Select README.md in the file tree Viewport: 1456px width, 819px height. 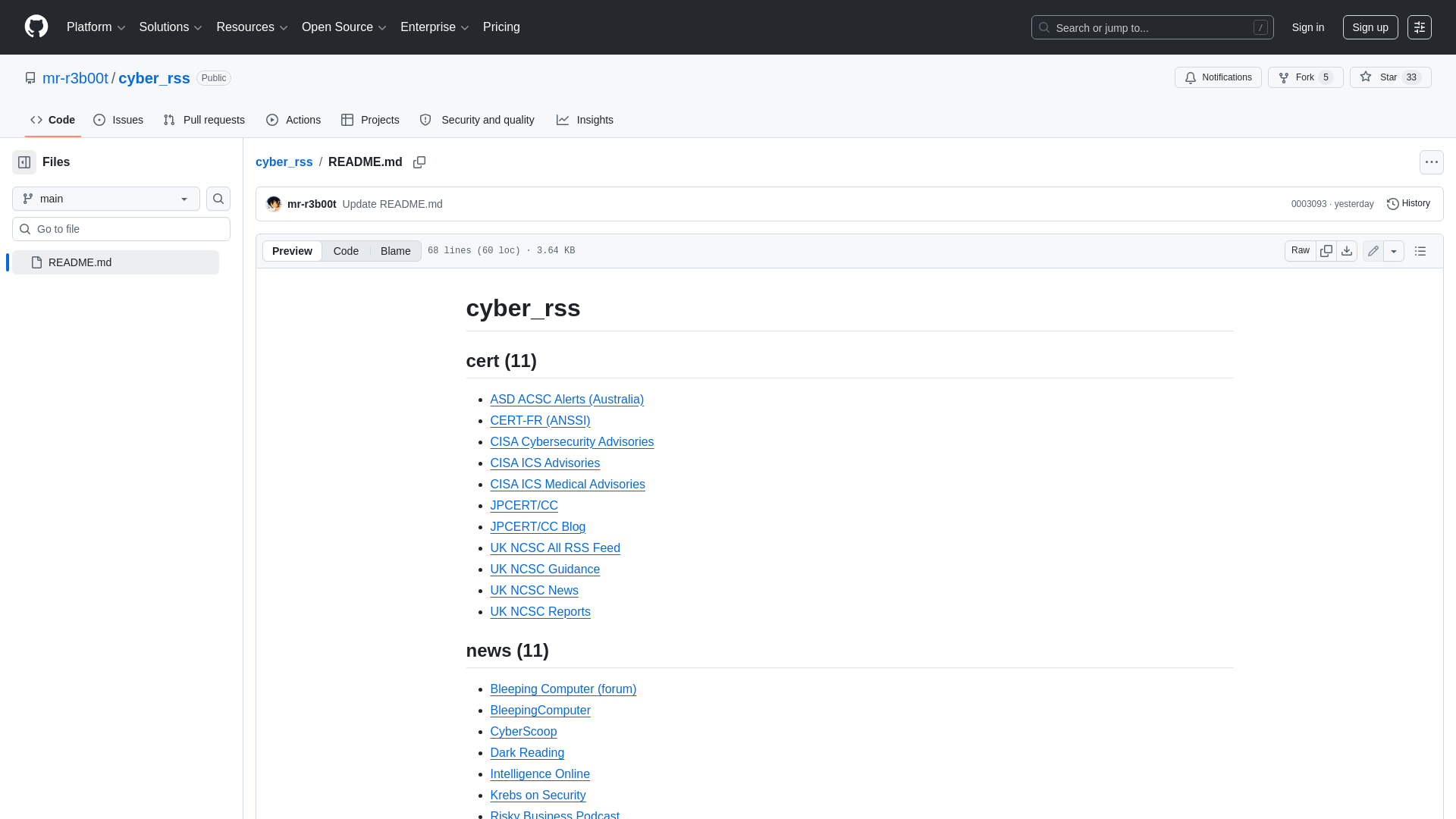pos(115,262)
